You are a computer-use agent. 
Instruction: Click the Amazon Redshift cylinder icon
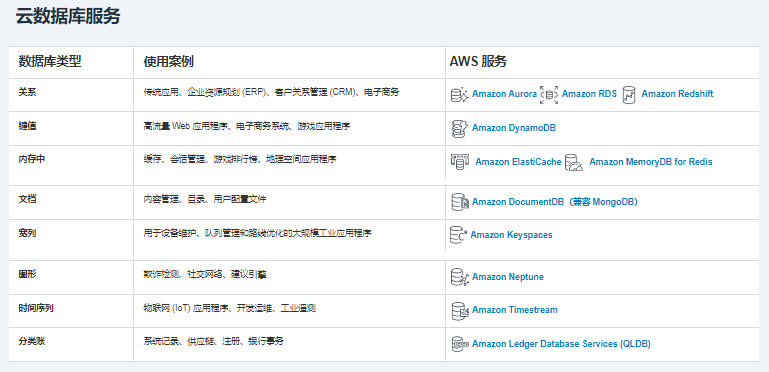pyautogui.click(x=629, y=95)
